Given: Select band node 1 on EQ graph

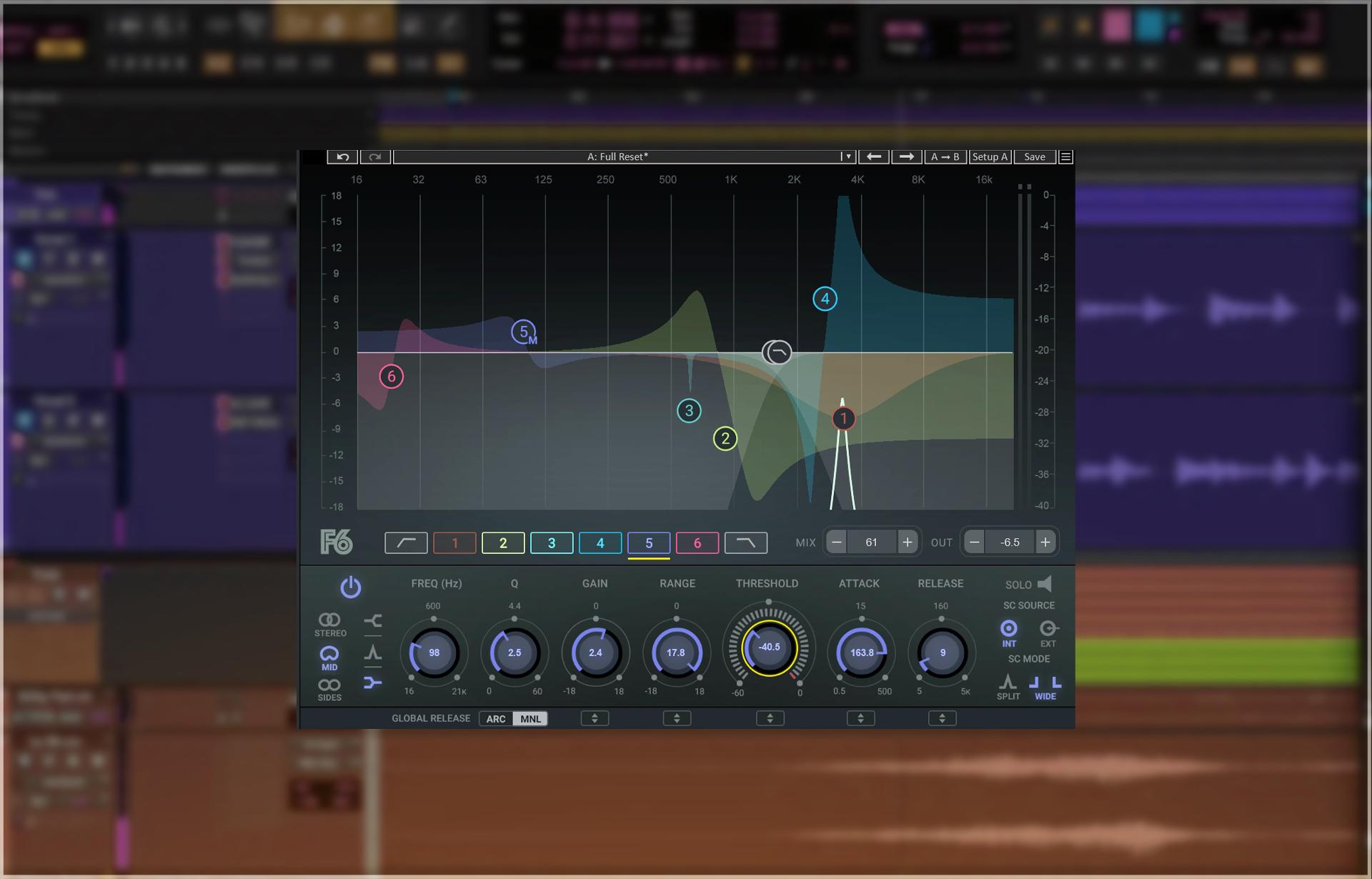Looking at the screenshot, I should tap(843, 418).
